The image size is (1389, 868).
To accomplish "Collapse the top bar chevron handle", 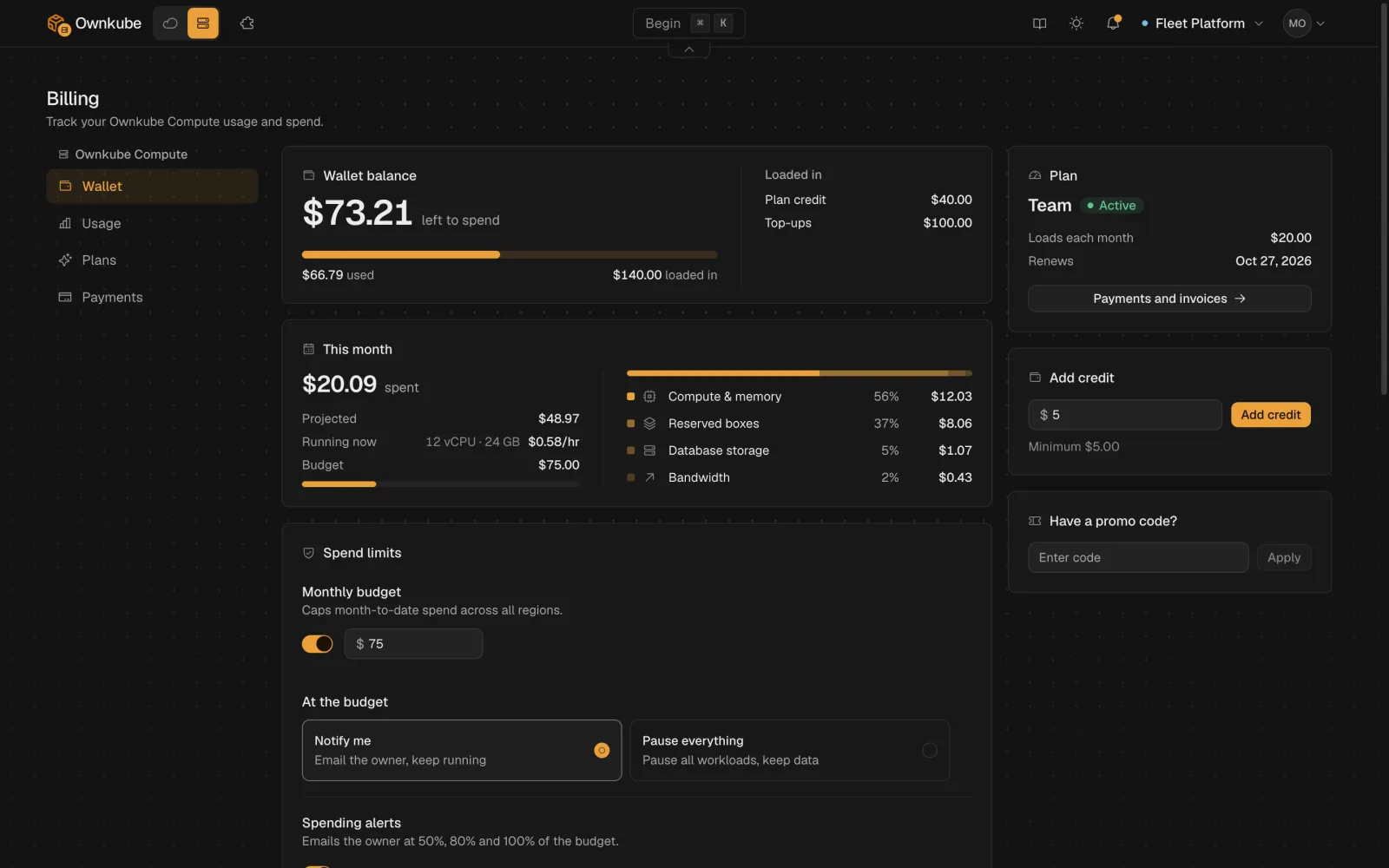I will click(689, 49).
